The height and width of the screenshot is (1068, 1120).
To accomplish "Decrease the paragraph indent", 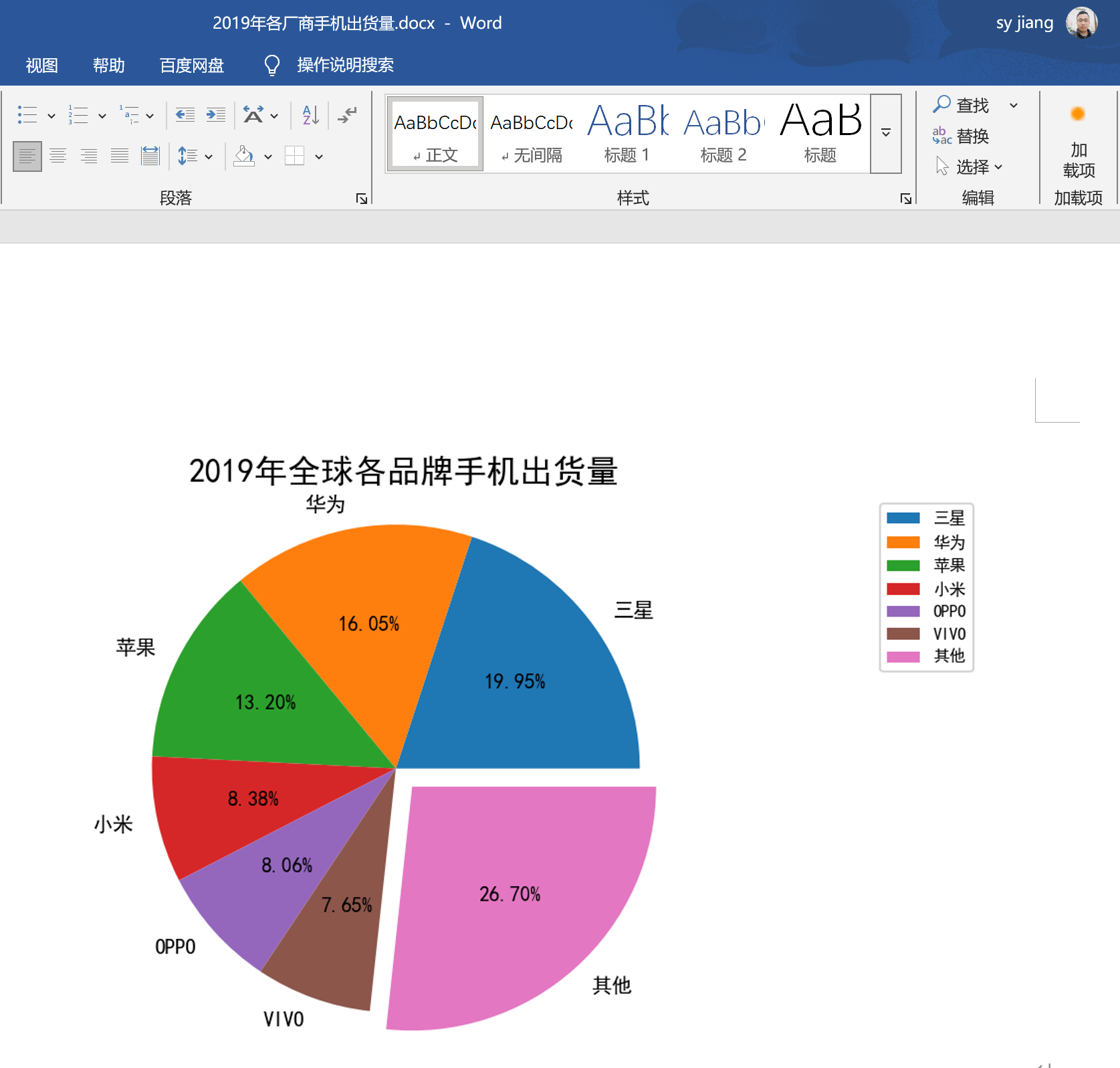I will 185,115.
